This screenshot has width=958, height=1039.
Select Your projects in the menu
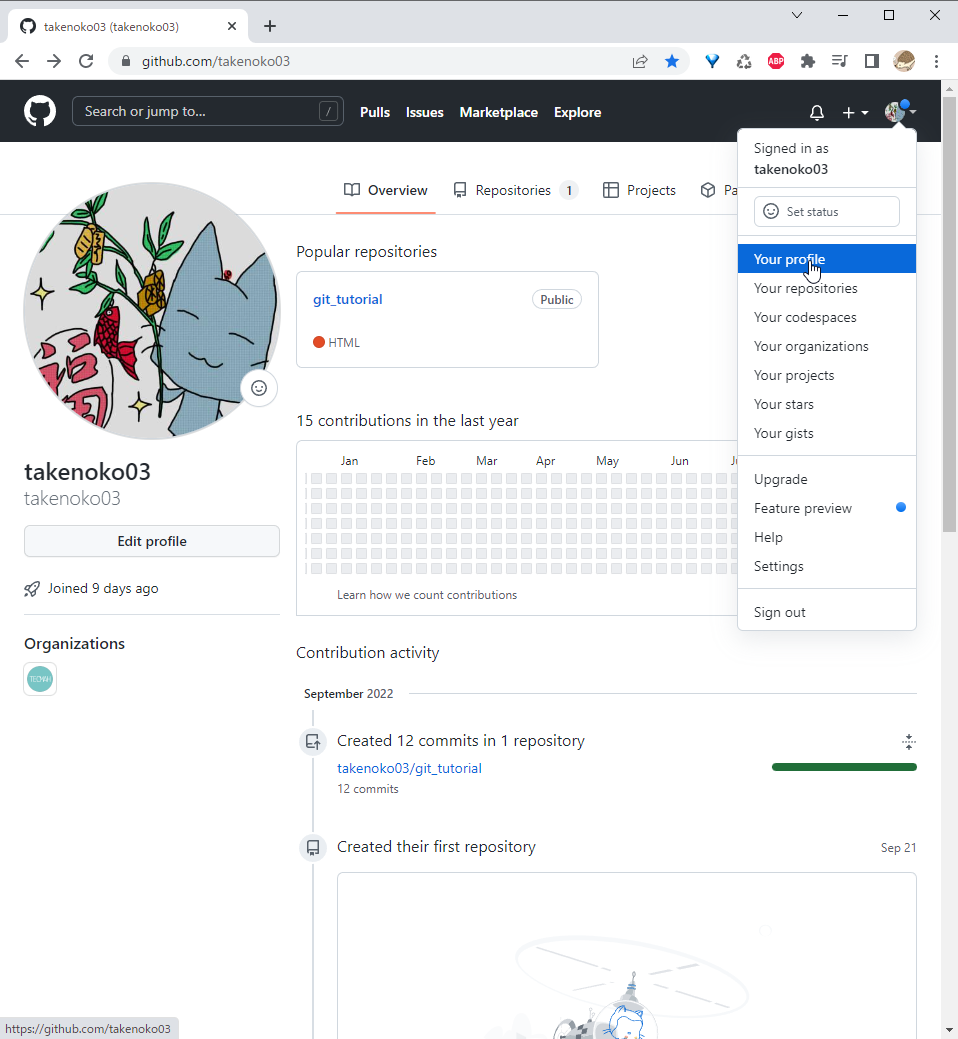tap(827, 376)
